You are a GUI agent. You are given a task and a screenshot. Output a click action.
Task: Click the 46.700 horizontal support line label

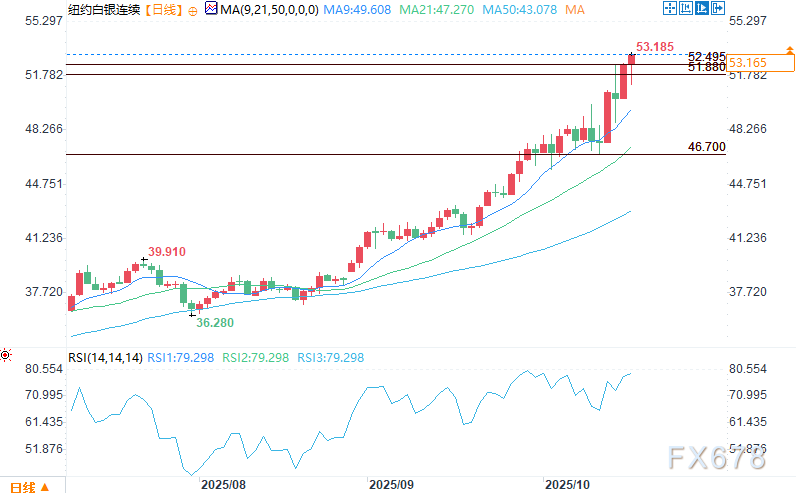706,147
